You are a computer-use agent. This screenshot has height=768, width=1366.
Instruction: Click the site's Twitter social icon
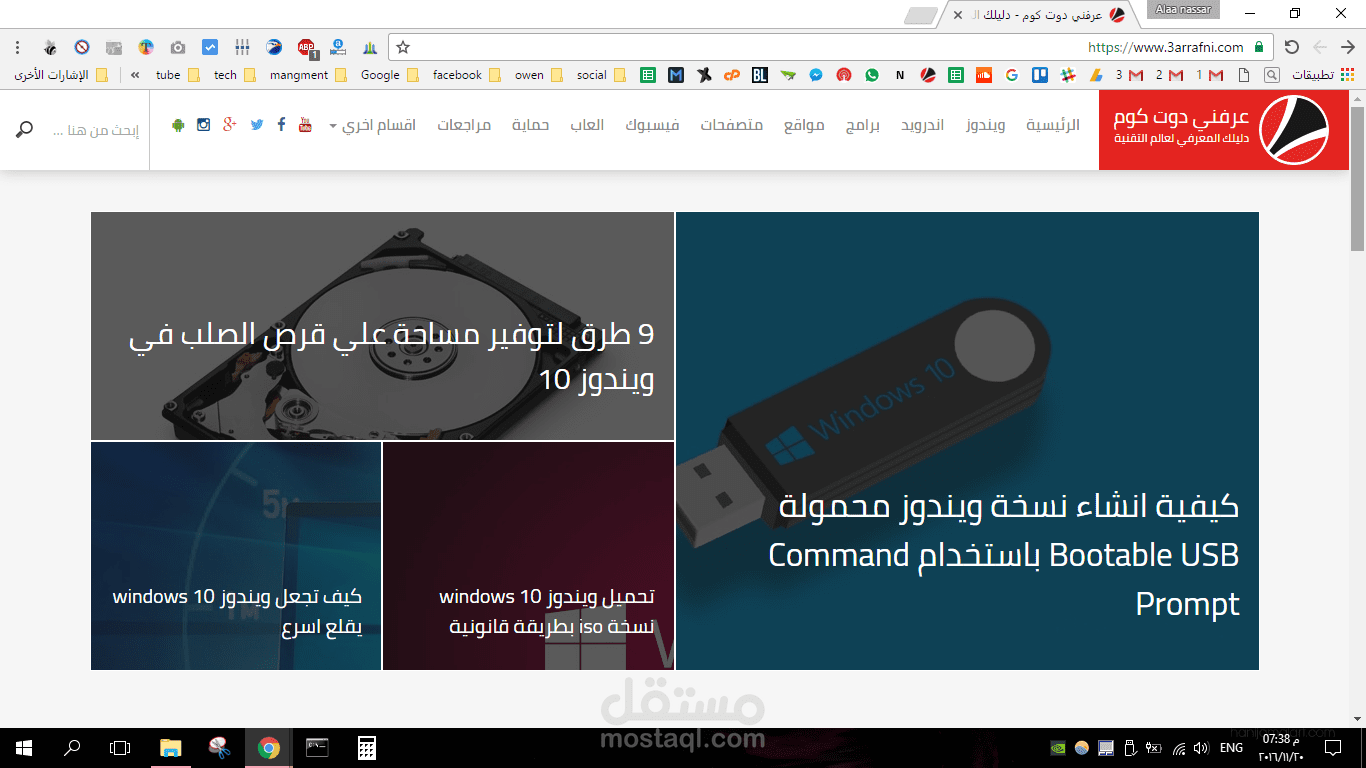click(x=257, y=125)
